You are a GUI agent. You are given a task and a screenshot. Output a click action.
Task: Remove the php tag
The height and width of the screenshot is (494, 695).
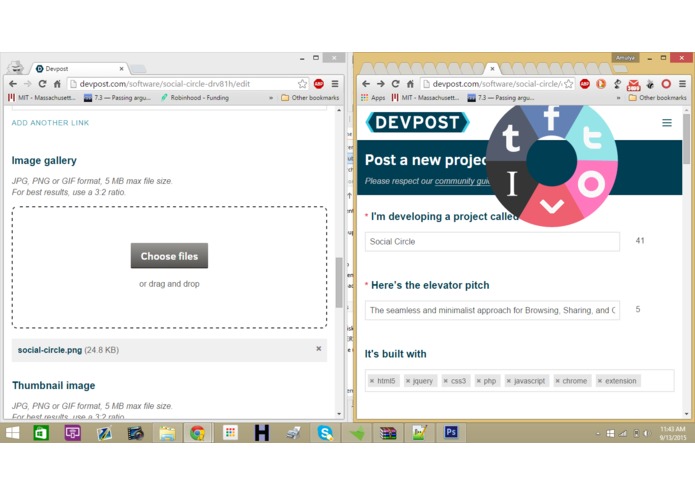point(478,381)
